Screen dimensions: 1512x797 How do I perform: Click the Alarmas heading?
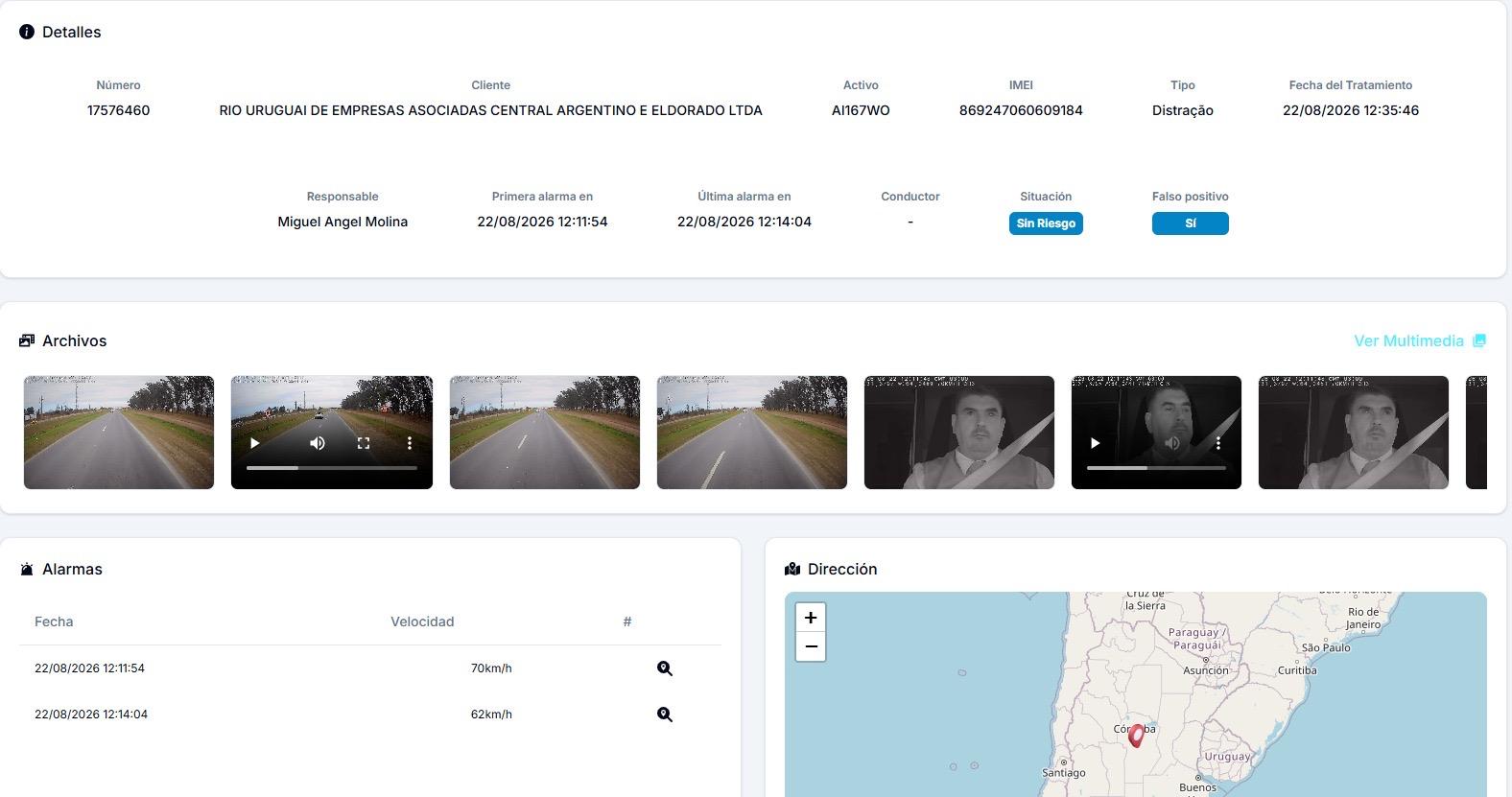click(x=72, y=569)
